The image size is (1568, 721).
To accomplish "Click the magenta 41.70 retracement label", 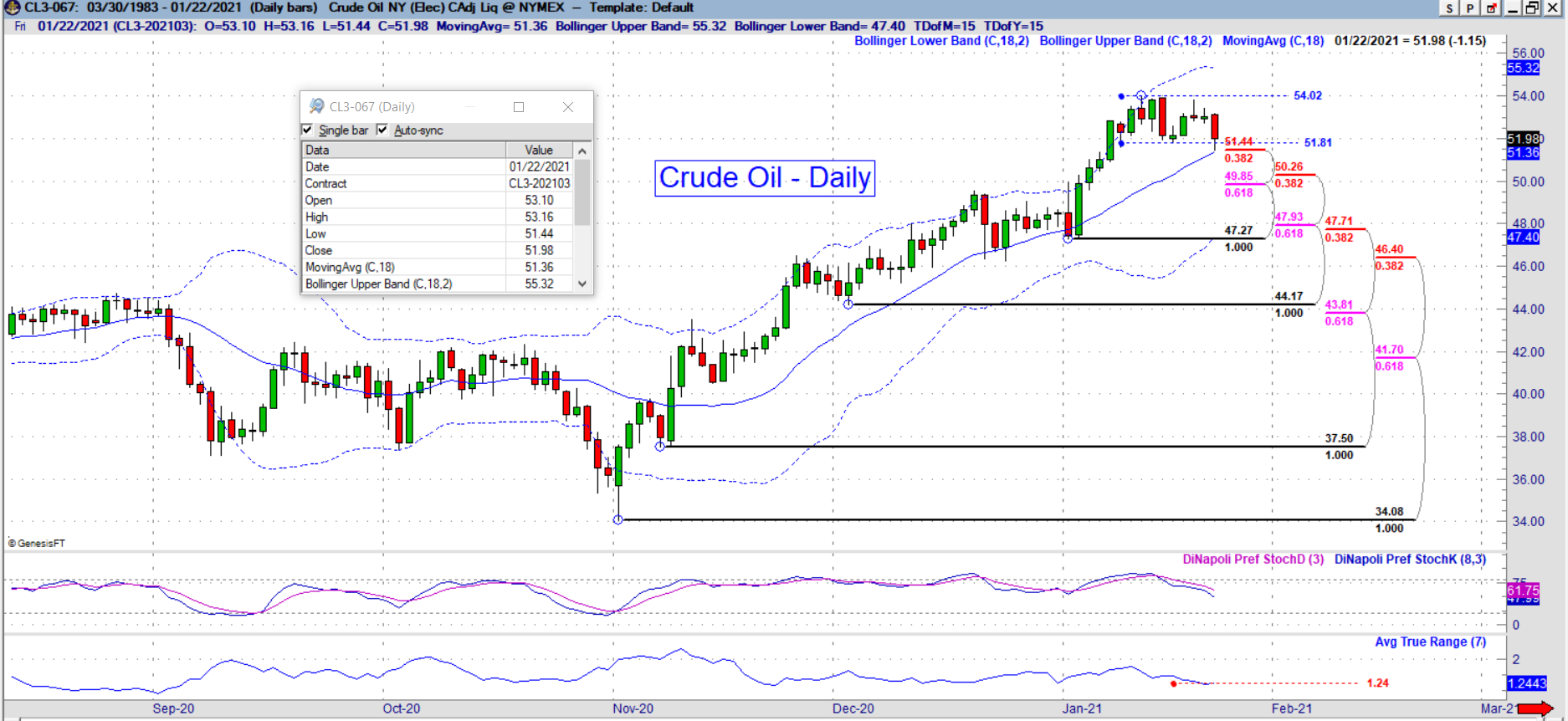I will 1388,350.
